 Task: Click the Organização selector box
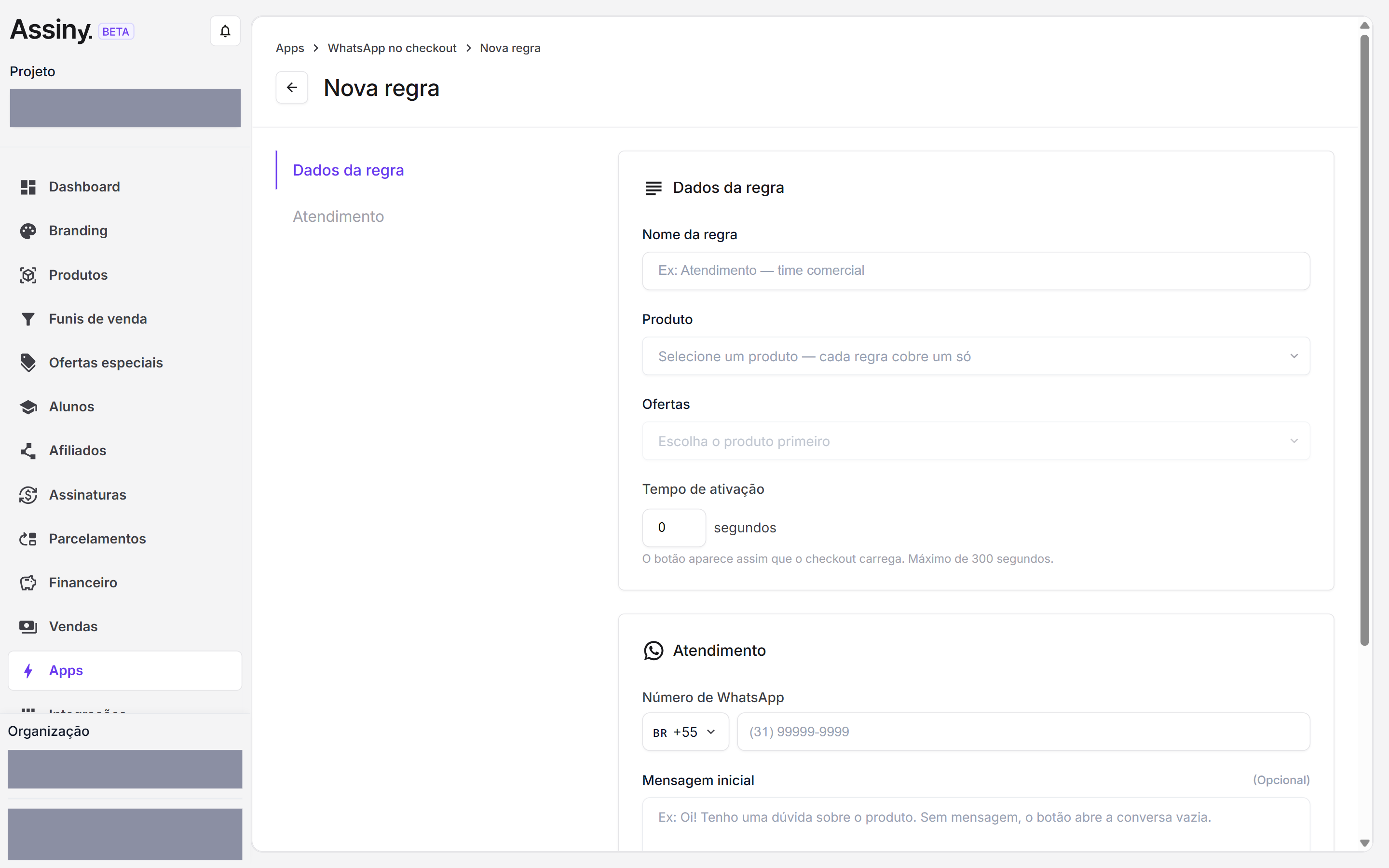(x=125, y=769)
